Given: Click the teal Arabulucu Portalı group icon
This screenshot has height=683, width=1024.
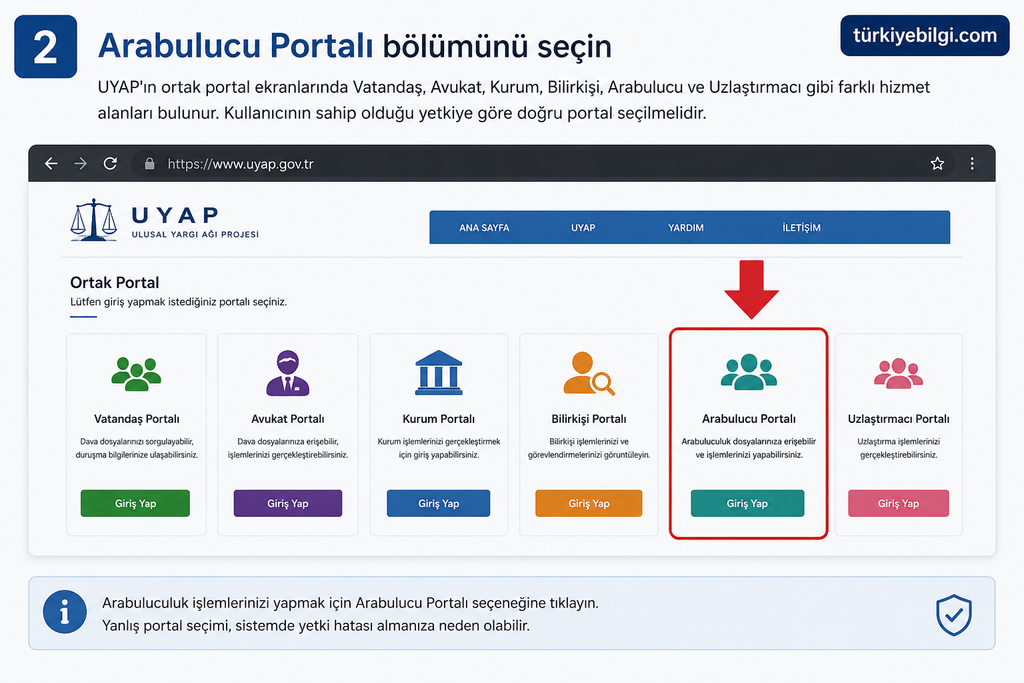Looking at the screenshot, I should 748,372.
